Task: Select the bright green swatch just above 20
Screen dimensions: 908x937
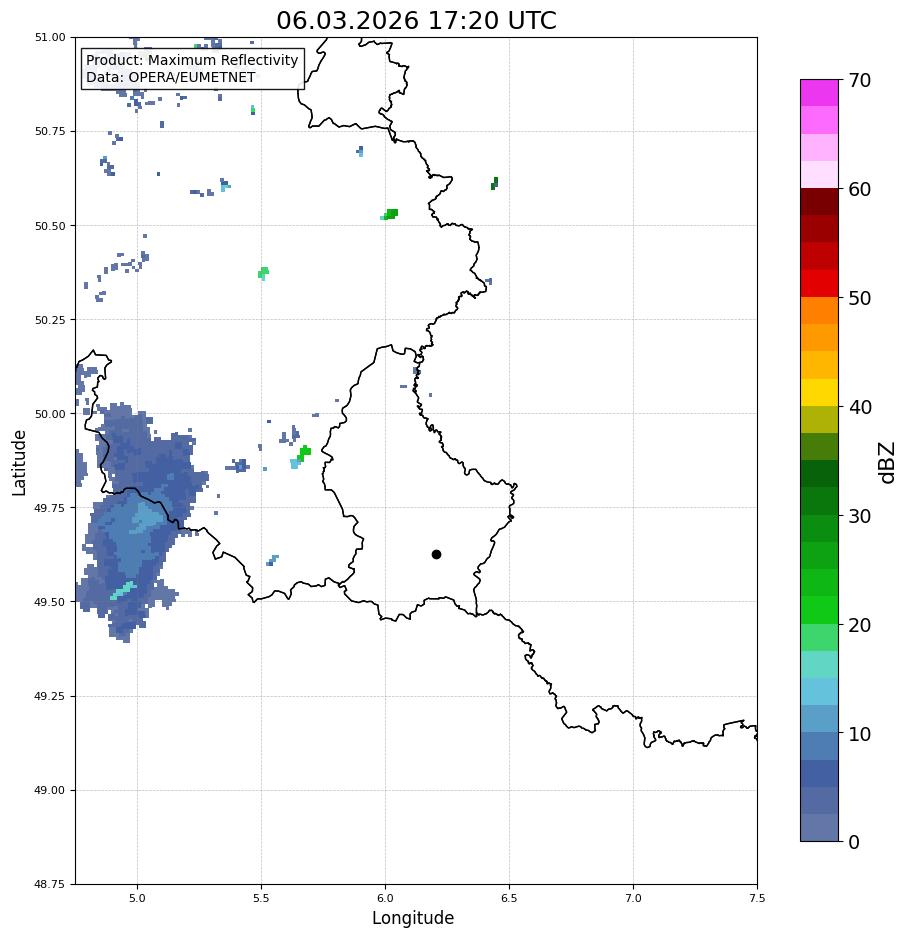Action: click(820, 610)
